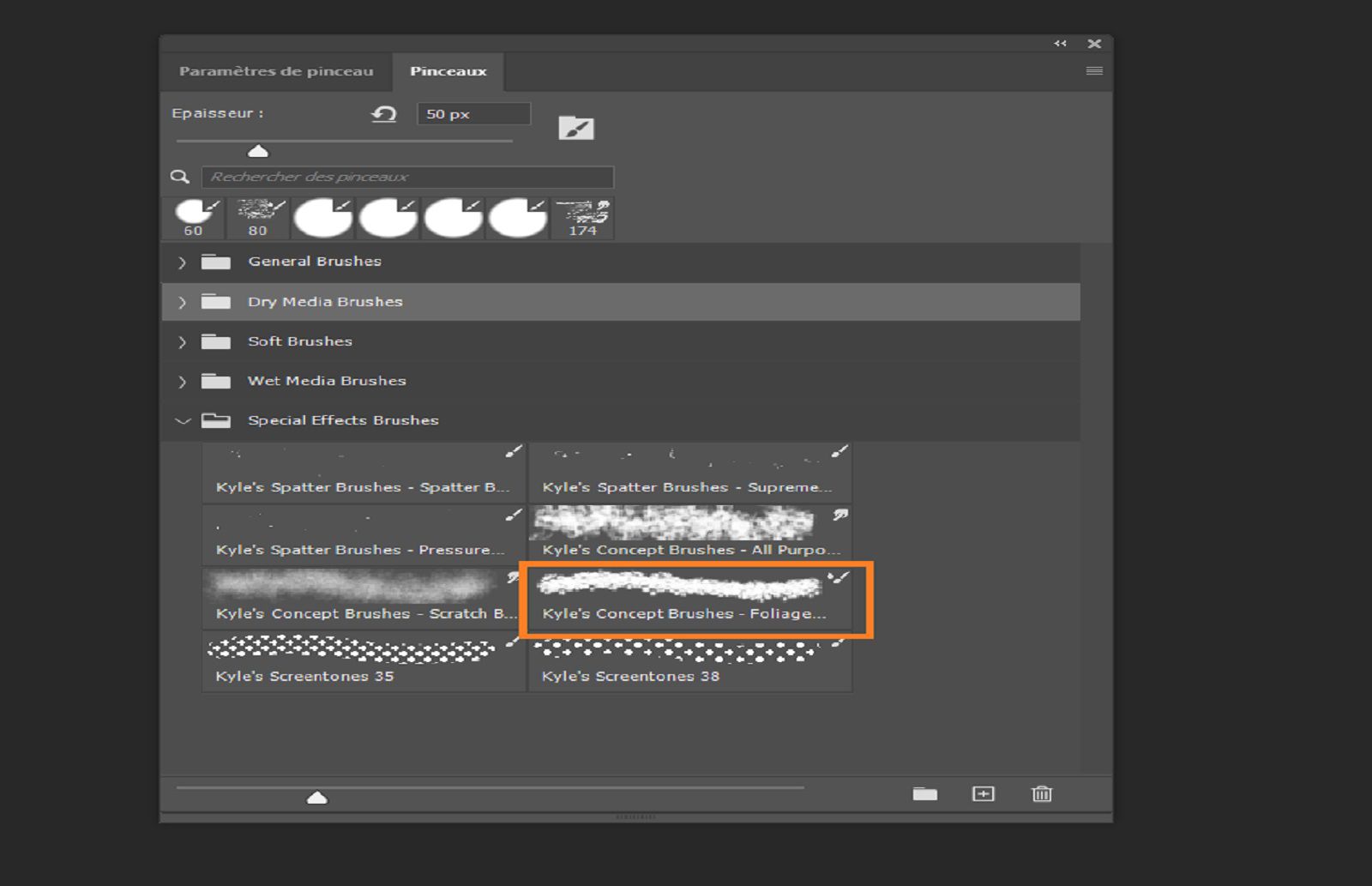Collapse the Special Effects Brushes folder chevron
This screenshot has height=886, width=1372.
click(x=183, y=421)
